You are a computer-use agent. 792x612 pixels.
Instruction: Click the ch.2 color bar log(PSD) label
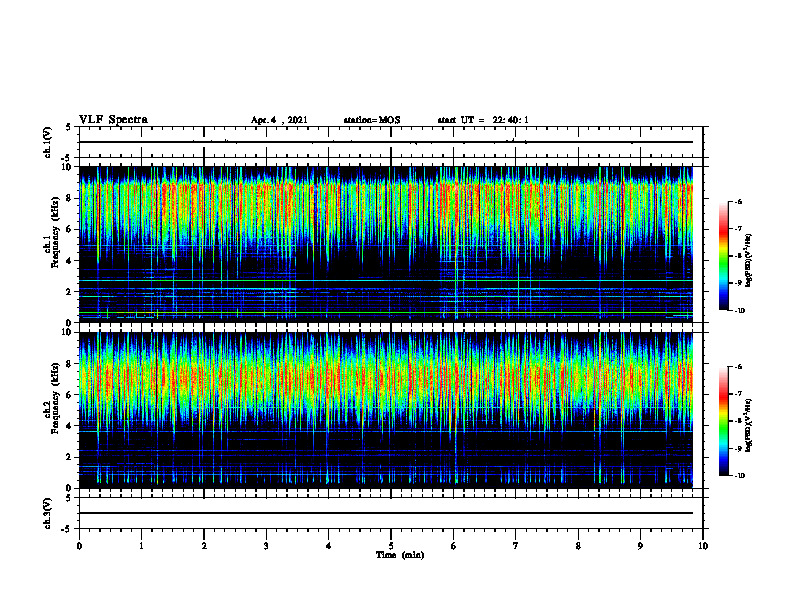click(749, 425)
